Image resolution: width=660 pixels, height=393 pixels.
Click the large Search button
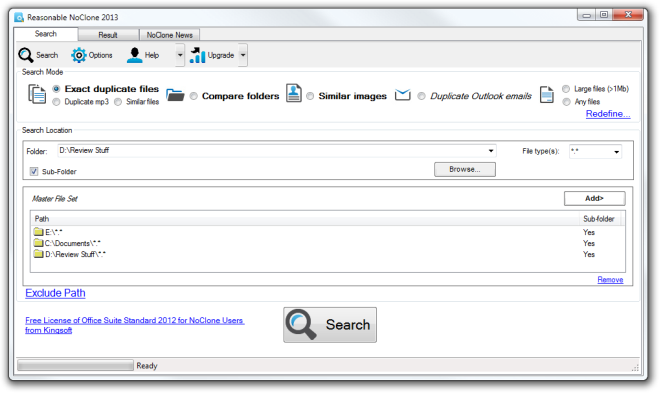330,325
